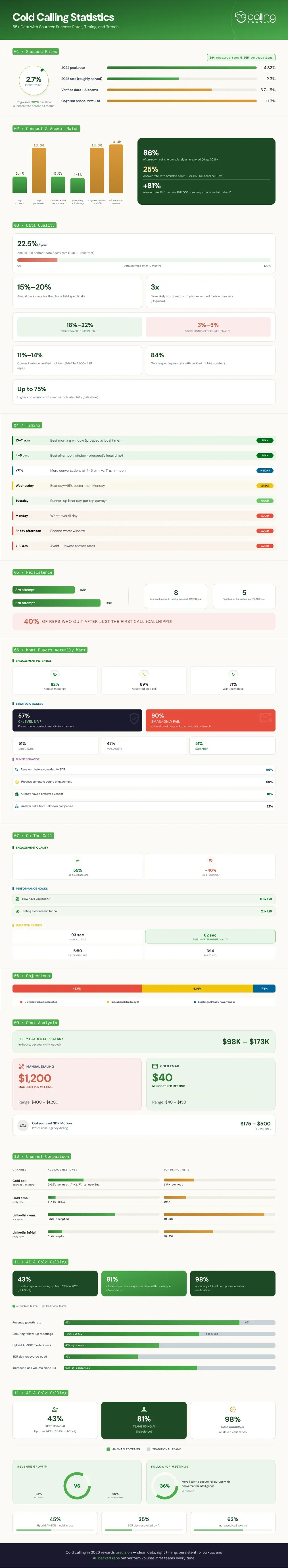Click the envelope icon beside Cold Email
Viewport: 288px width, 1568px height.
coord(155,1066)
